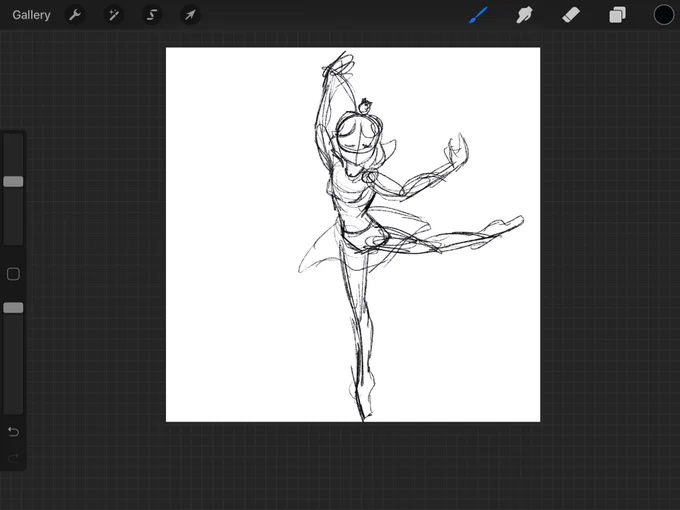Open the Actions wrench menu
The image size is (680, 510).
click(x=75, y=15)
